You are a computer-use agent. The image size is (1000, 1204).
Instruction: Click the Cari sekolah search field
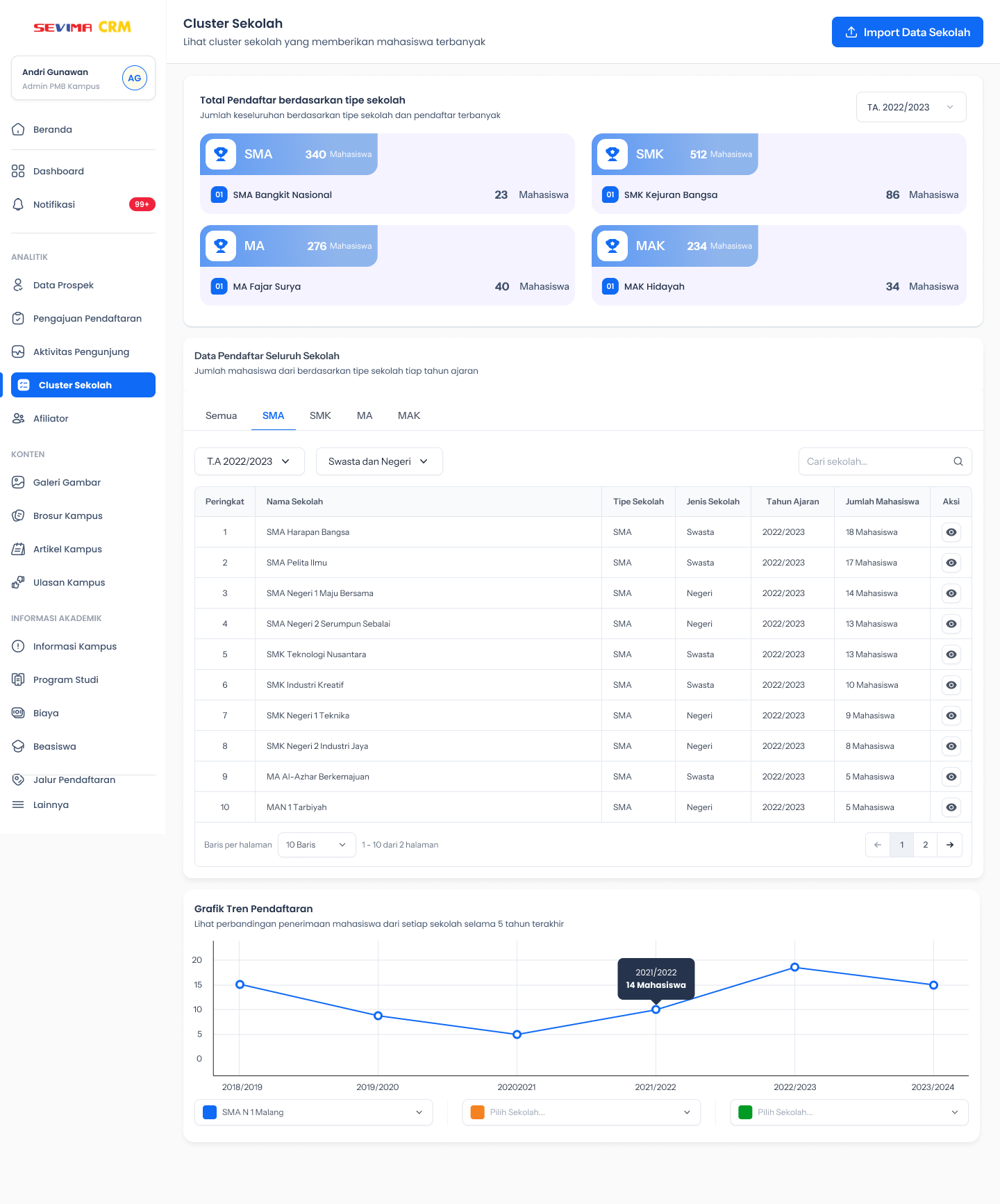tap(885, 461)
